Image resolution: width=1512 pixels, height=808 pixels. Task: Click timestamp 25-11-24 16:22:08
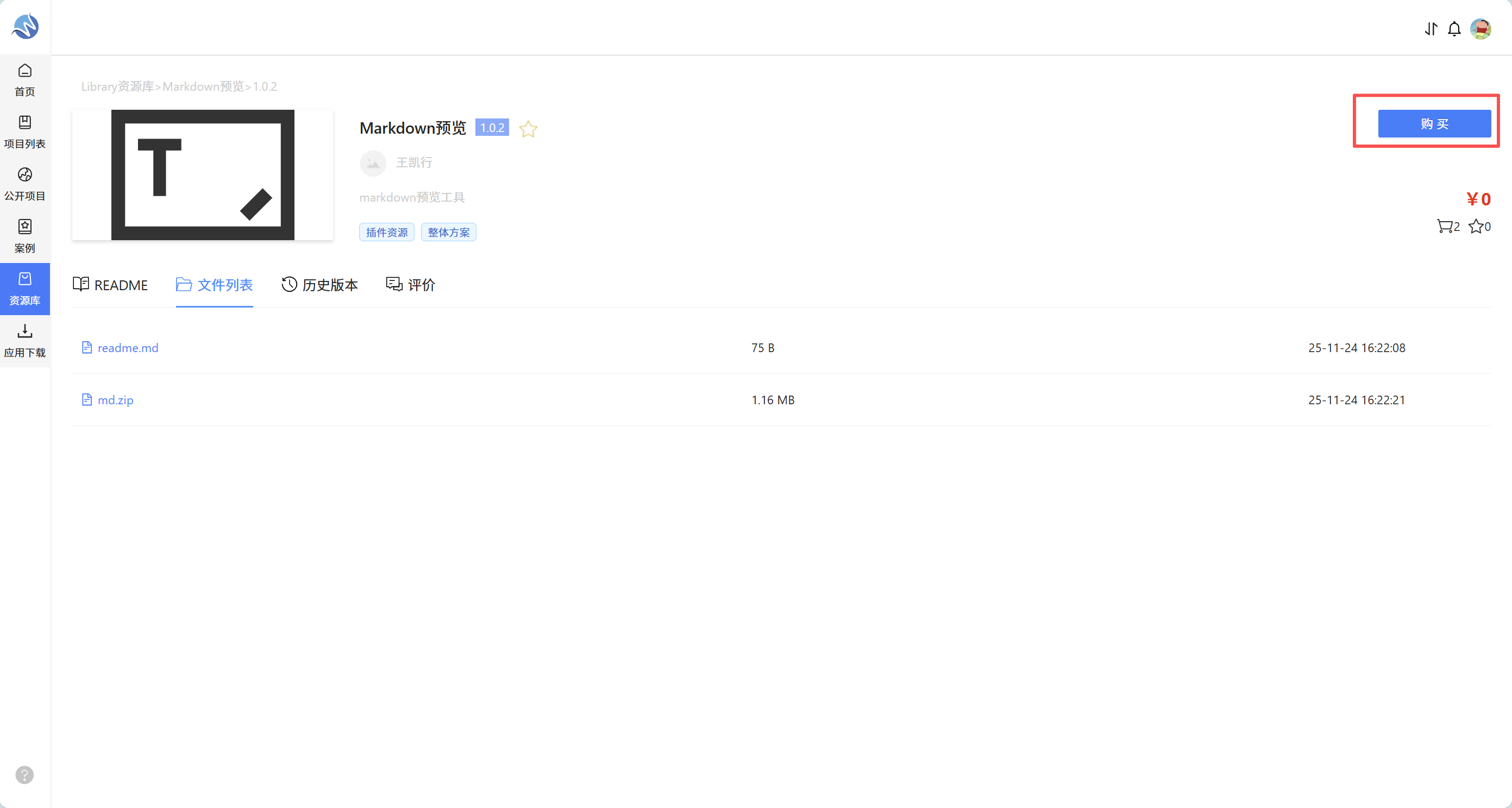pos(1357,348)
